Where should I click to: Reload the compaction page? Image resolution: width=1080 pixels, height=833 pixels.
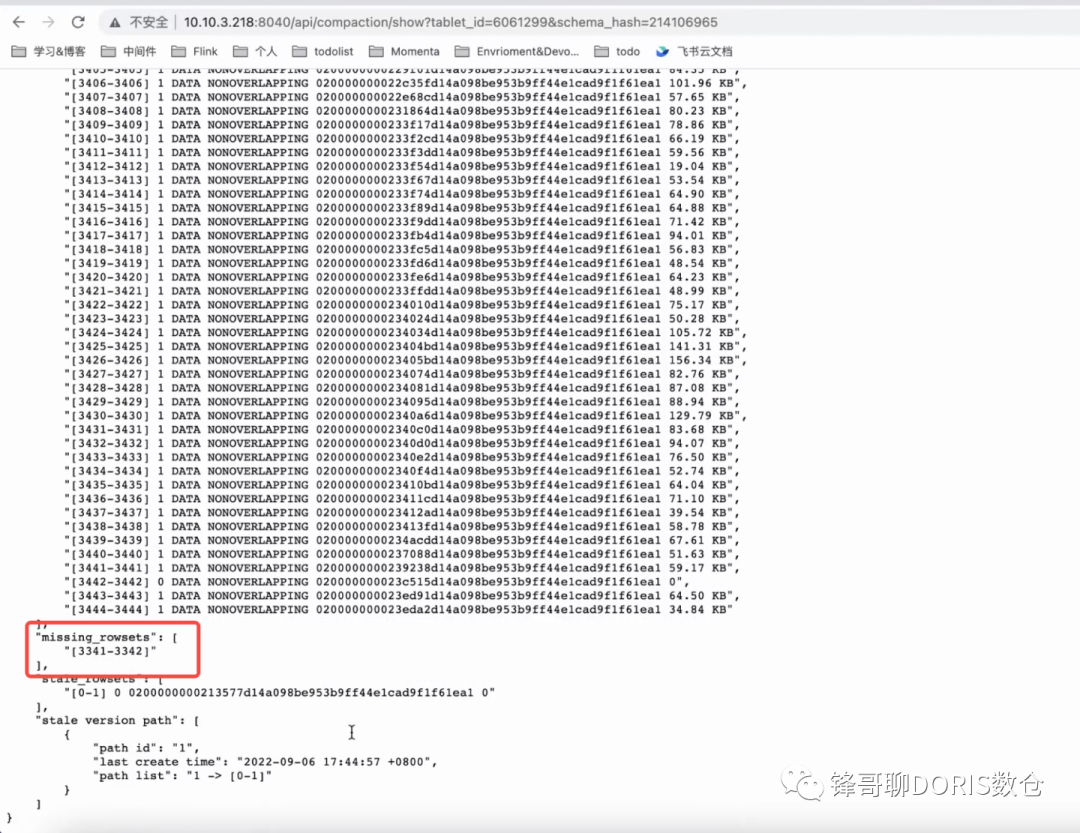(78, 22)
